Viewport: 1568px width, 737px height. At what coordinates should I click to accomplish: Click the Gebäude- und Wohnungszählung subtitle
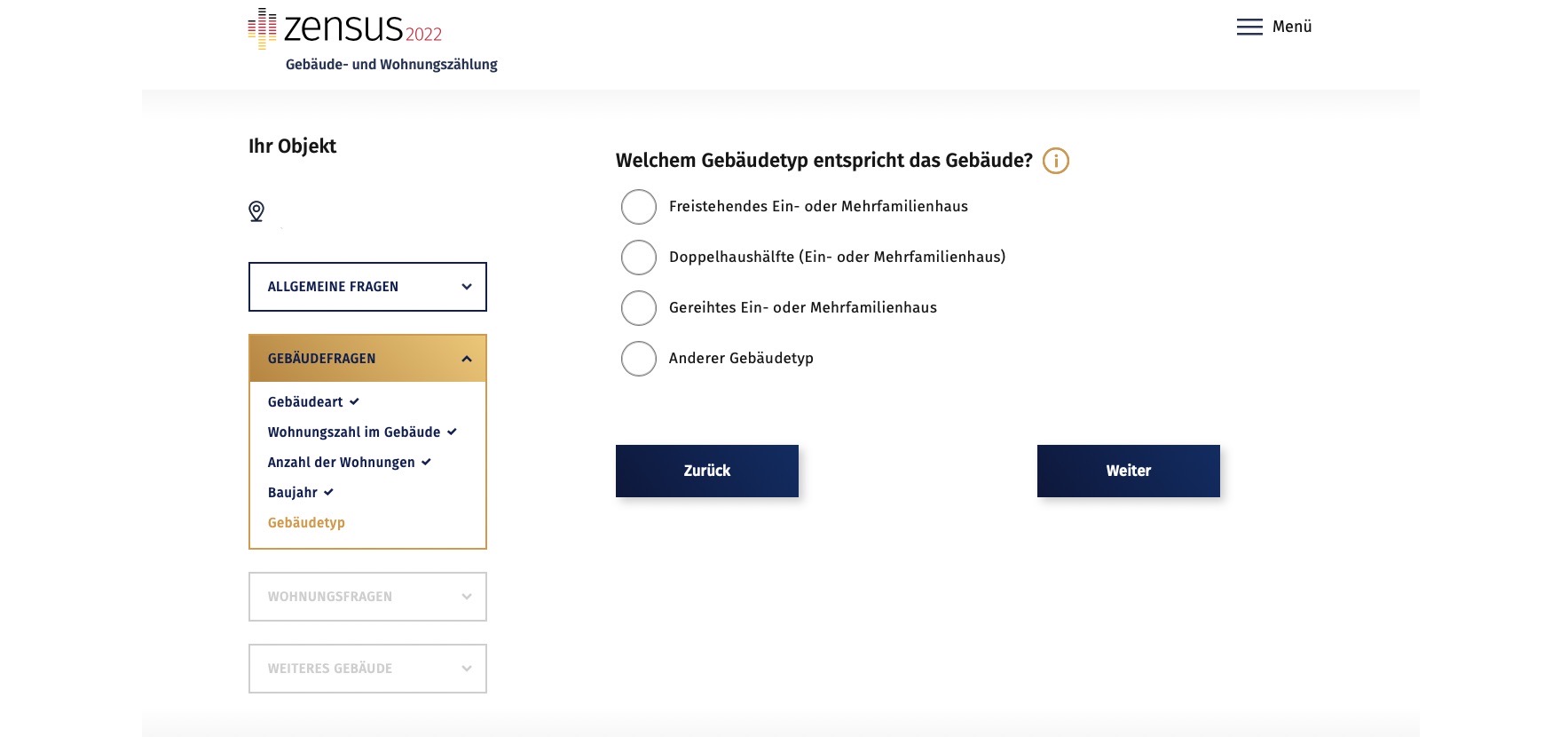(x=391, y=65)
